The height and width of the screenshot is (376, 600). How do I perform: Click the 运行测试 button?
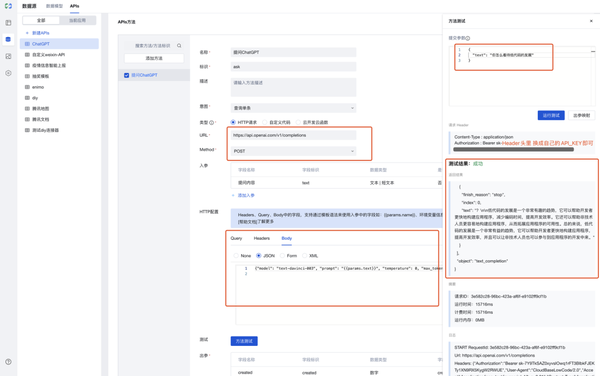(x=551, y=115)
